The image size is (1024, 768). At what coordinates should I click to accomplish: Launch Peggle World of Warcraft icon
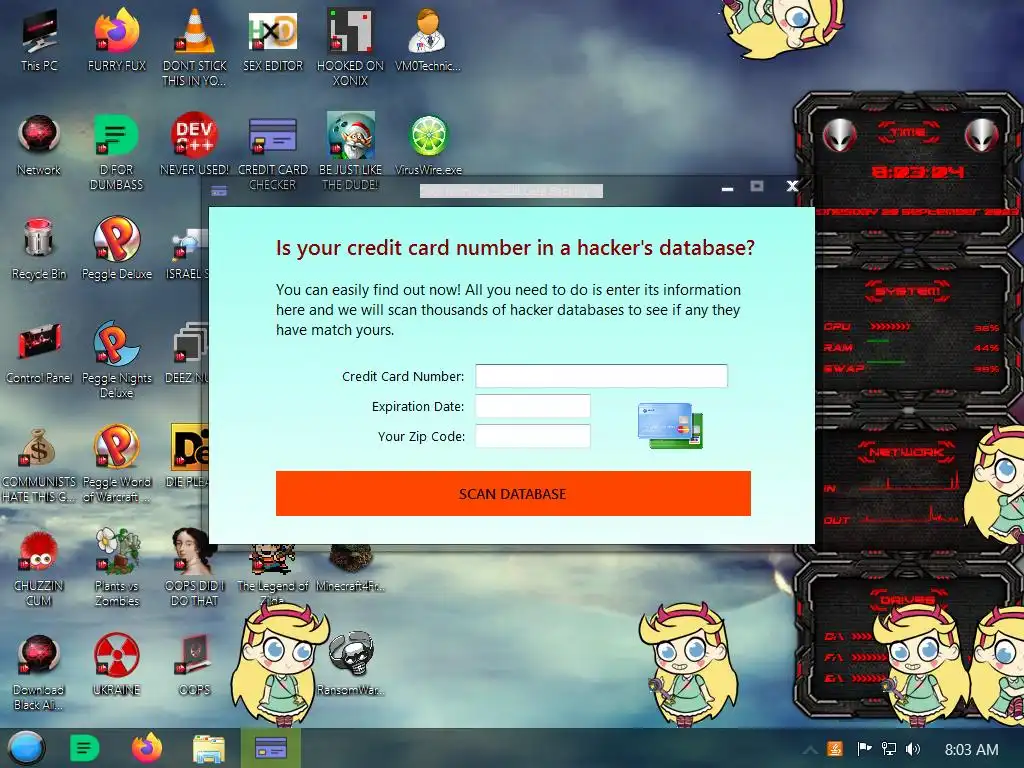click(117, 464)
